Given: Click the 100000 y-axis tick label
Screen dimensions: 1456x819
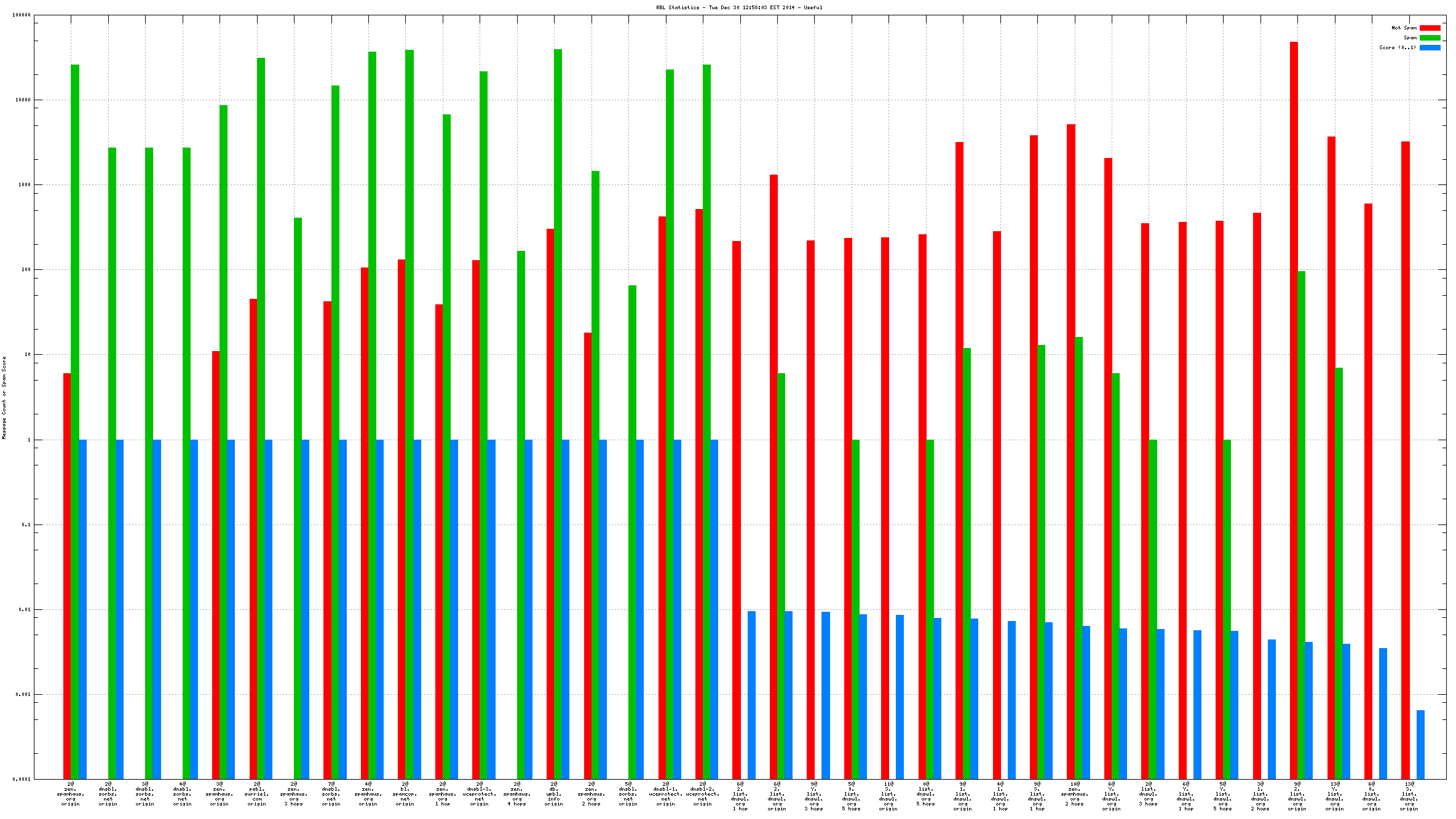Looking at the screenshot, I should (x=22, y=15).
